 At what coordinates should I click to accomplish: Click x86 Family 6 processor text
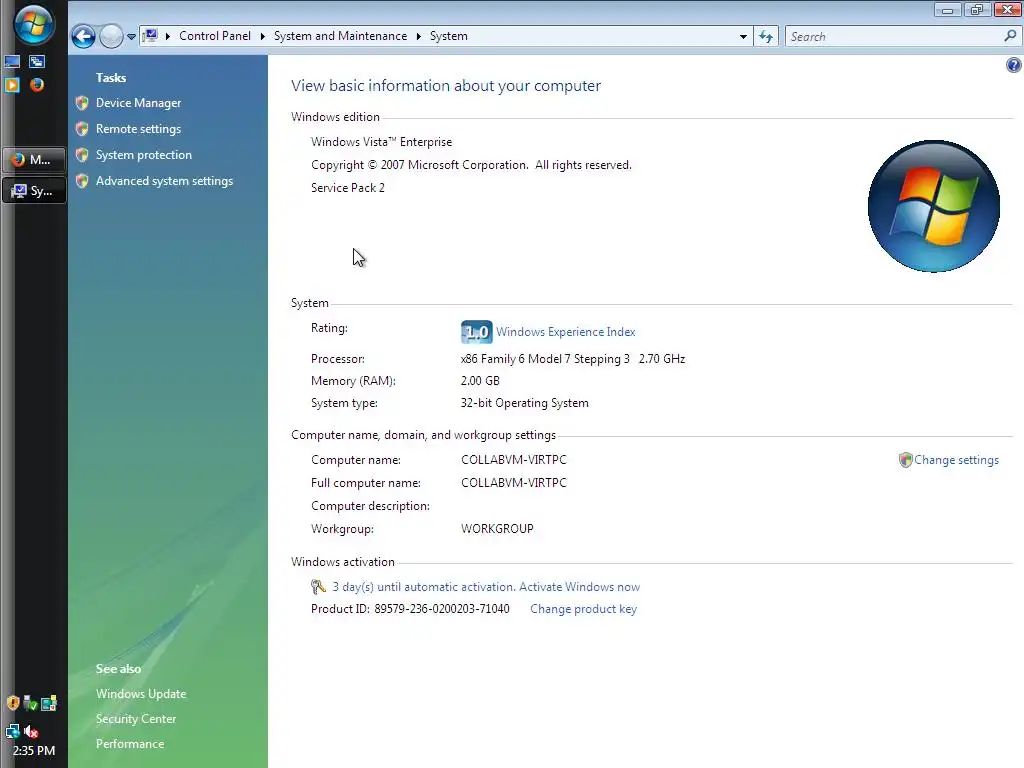(573, 359)
